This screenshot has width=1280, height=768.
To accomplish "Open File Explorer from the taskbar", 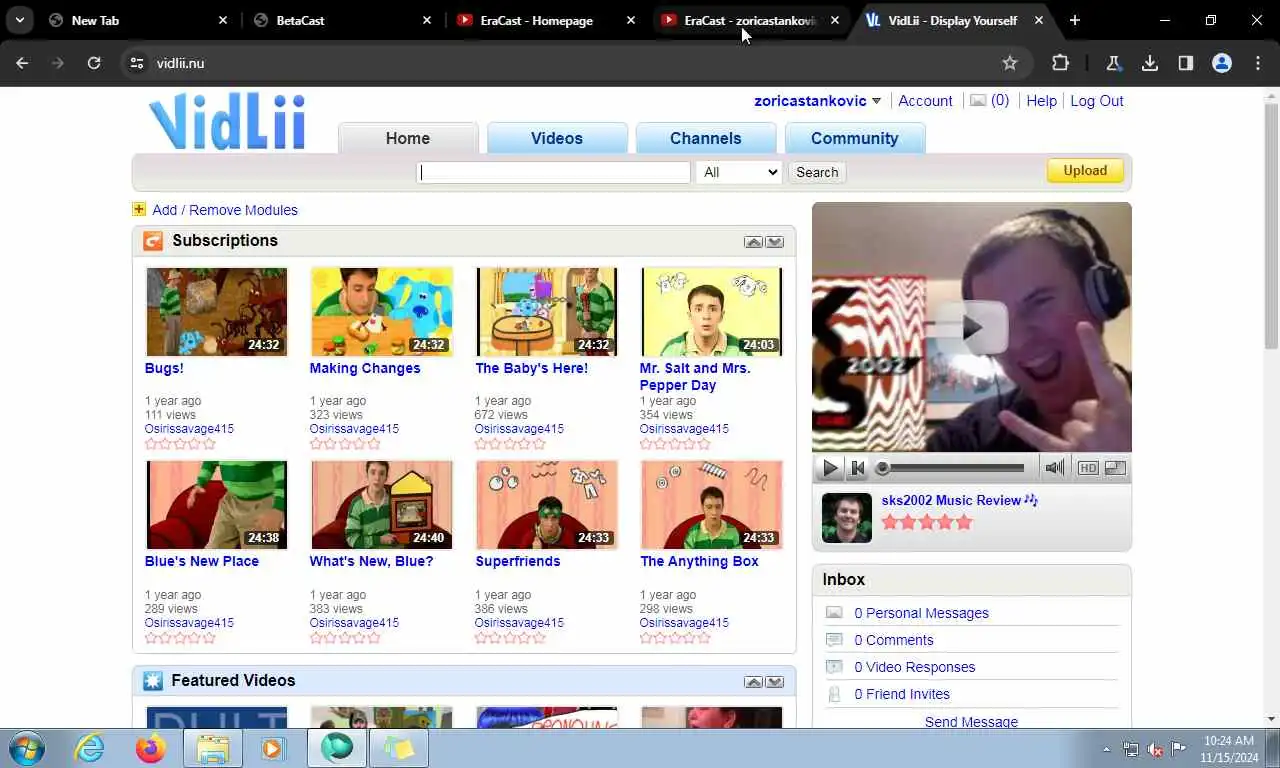I will coord(213,748).
